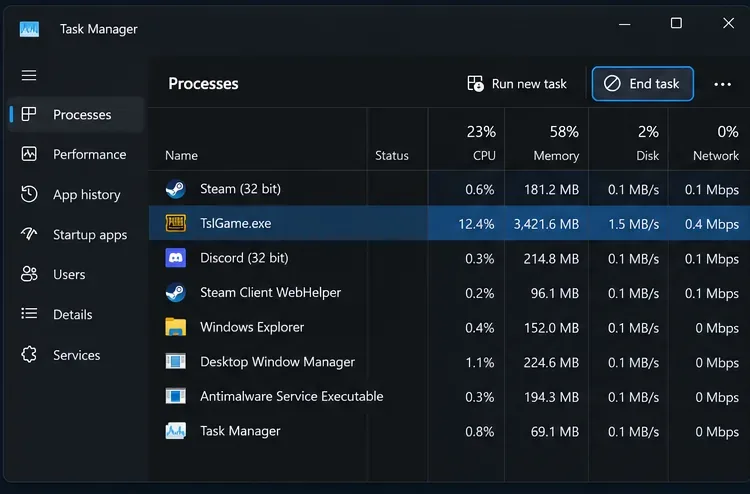Click the Users people icon
The height and width of the screenshot is (494, 750).
point(29,274)
